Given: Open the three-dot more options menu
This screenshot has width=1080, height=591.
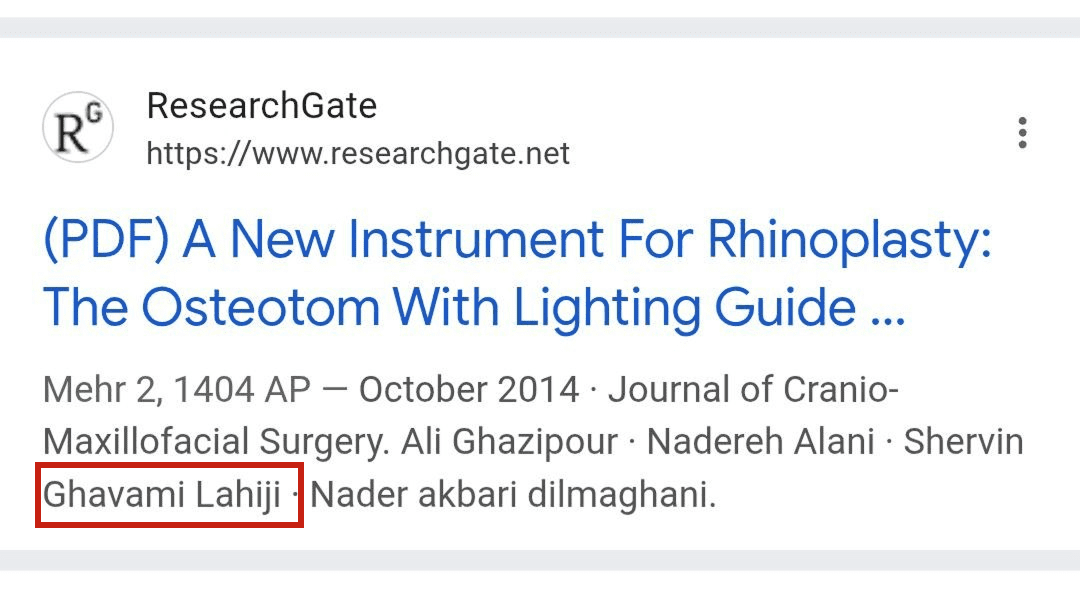Looking at the screenshot, I should (x=1021, y=132).
